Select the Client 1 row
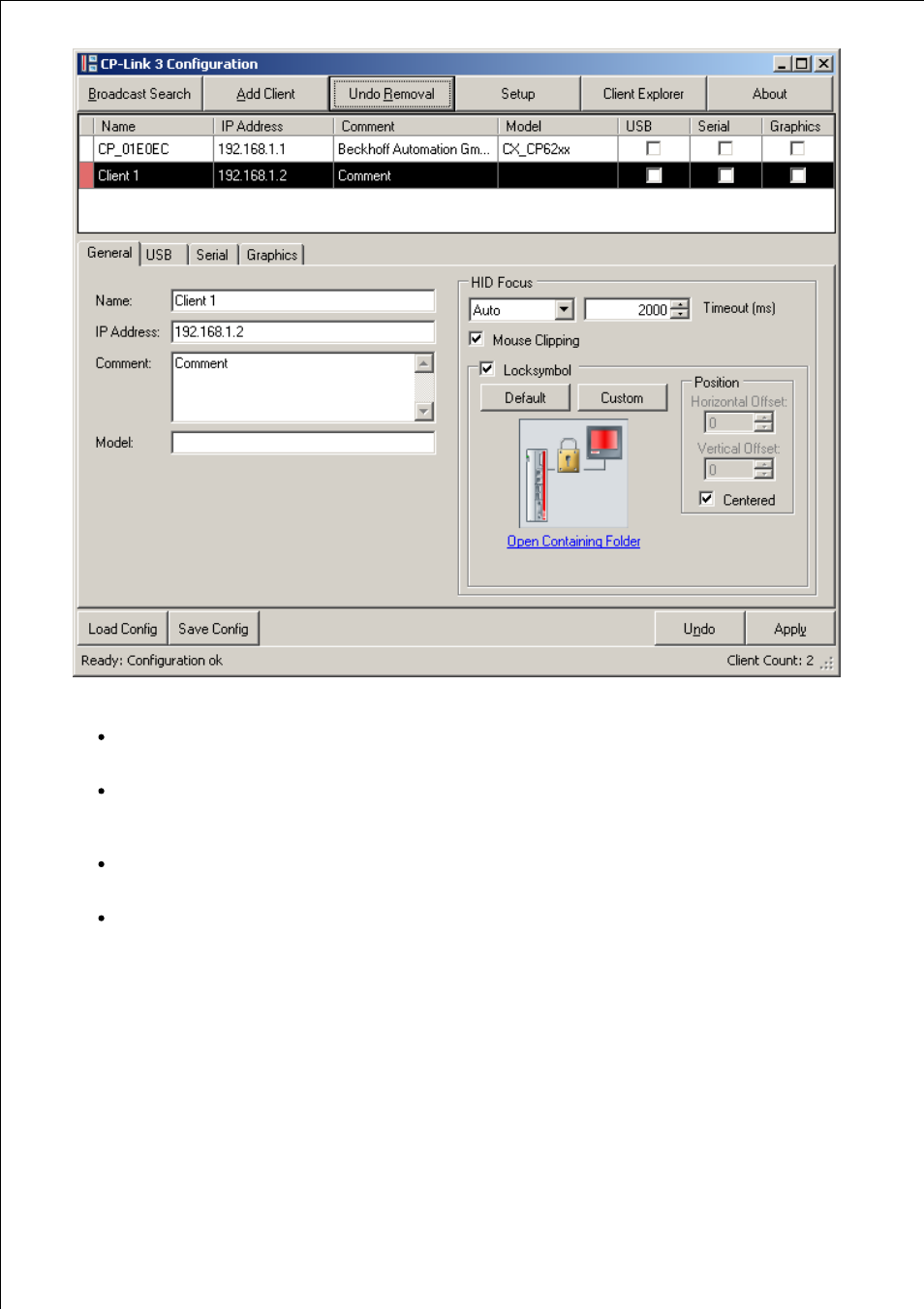The image size is (924, 1309). click(456, 175)
